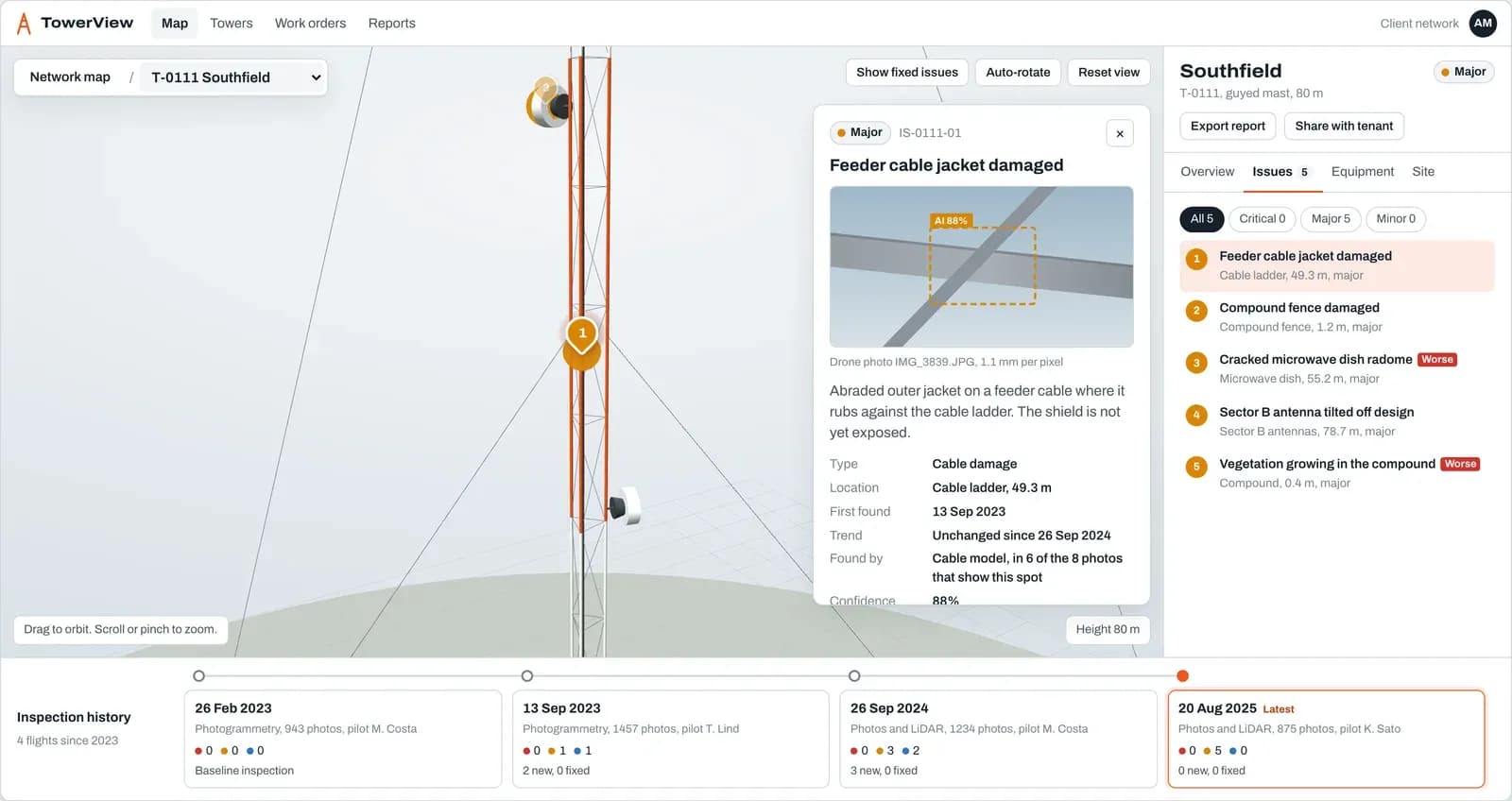The image size is (1512, 801).
Task: Open Work orders in top navigation
Action: click(310, 23)
